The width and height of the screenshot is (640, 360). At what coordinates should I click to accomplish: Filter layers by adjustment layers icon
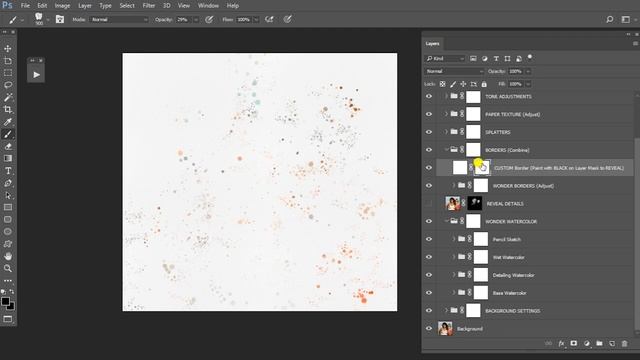click(x=484, y=59)
